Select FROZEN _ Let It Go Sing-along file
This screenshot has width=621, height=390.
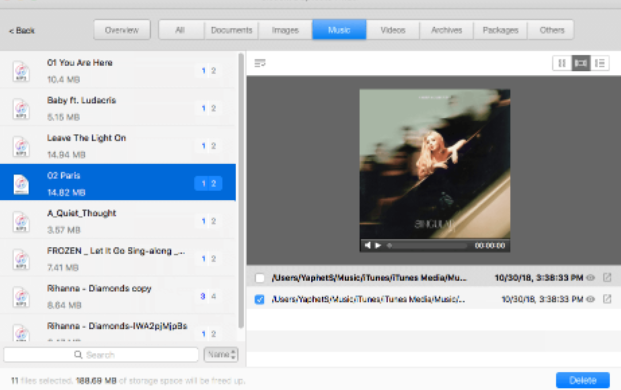(x=118, y=258)
